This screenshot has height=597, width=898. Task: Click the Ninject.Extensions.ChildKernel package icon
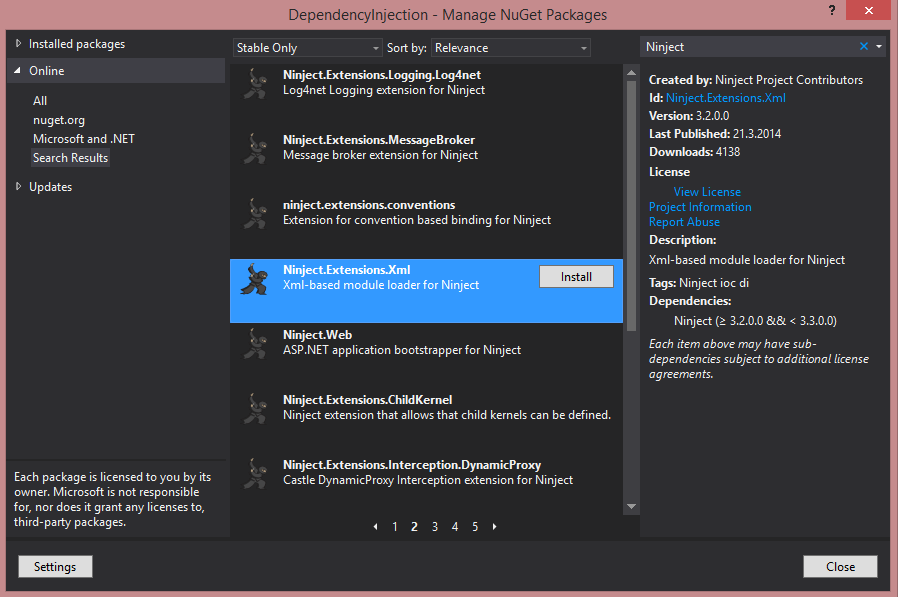[255, 409]
